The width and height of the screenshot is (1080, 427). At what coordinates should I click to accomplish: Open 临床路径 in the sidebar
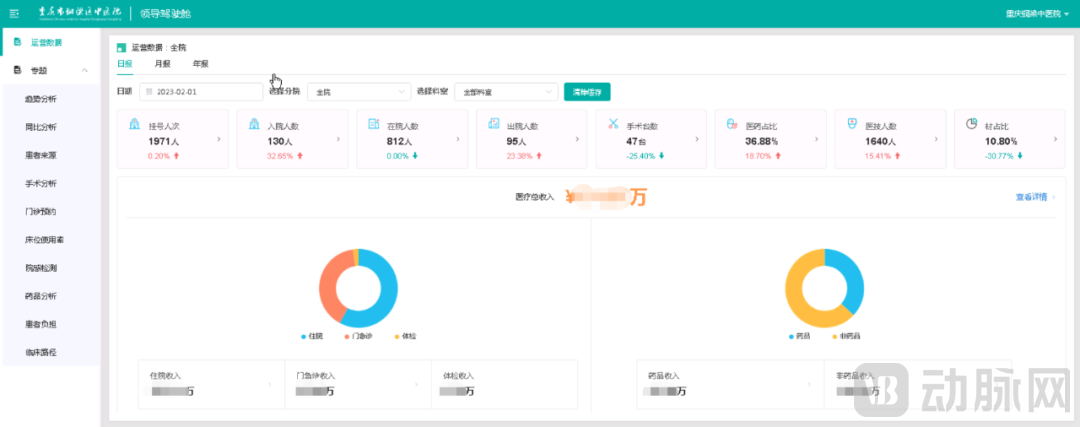tap(50, 353)
